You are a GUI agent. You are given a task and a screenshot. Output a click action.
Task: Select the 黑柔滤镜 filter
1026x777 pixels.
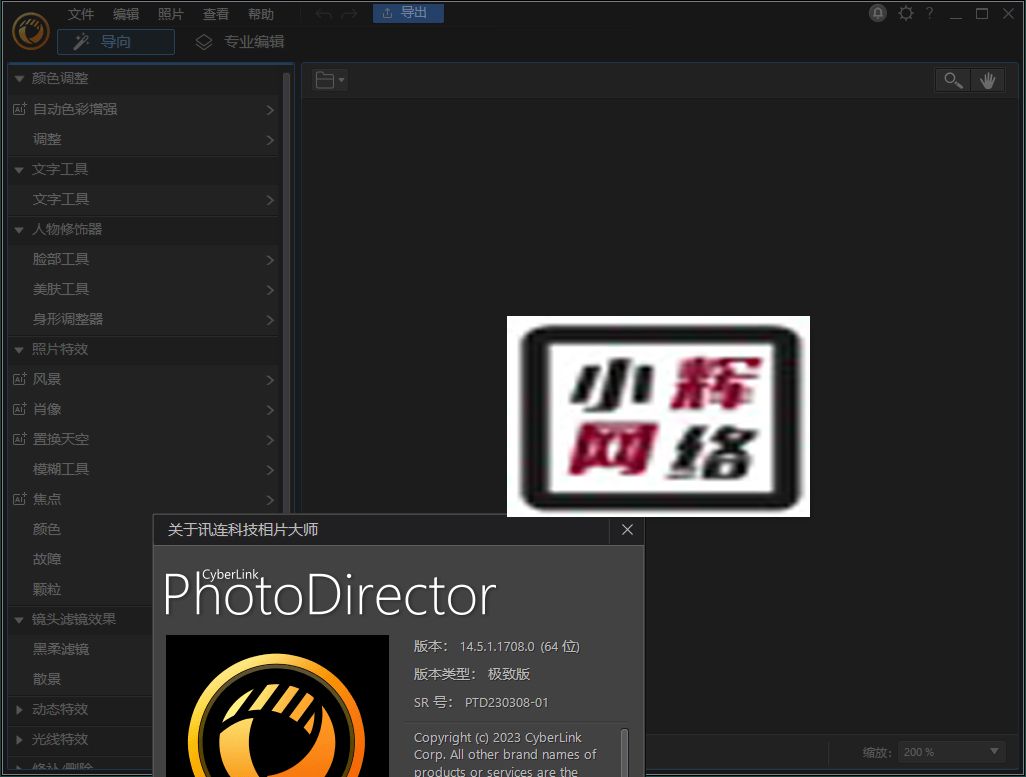(x=61, y=649)
